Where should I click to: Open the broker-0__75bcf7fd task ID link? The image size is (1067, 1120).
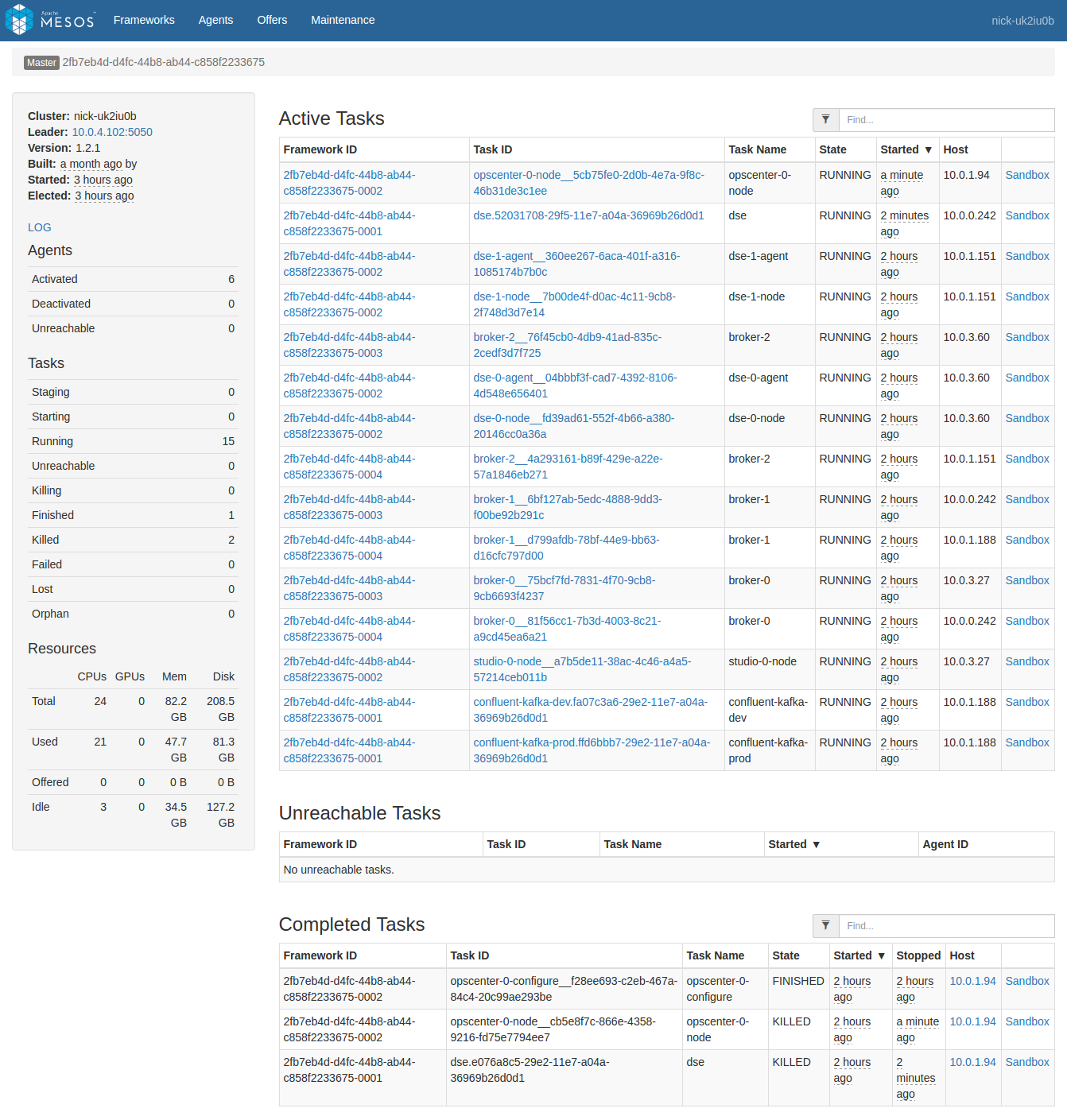(565, 588)
